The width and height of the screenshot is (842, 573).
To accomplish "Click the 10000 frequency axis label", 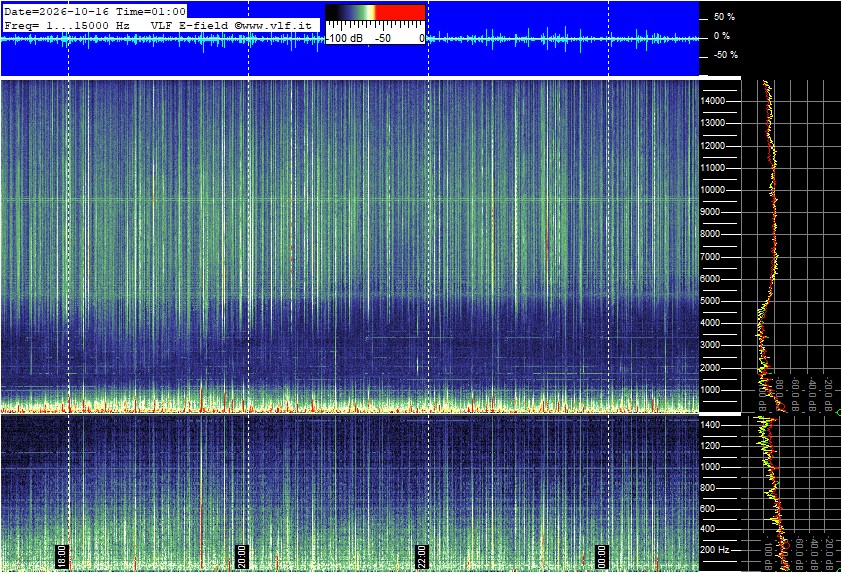I will pyautogui.click(x=713, y=190).
